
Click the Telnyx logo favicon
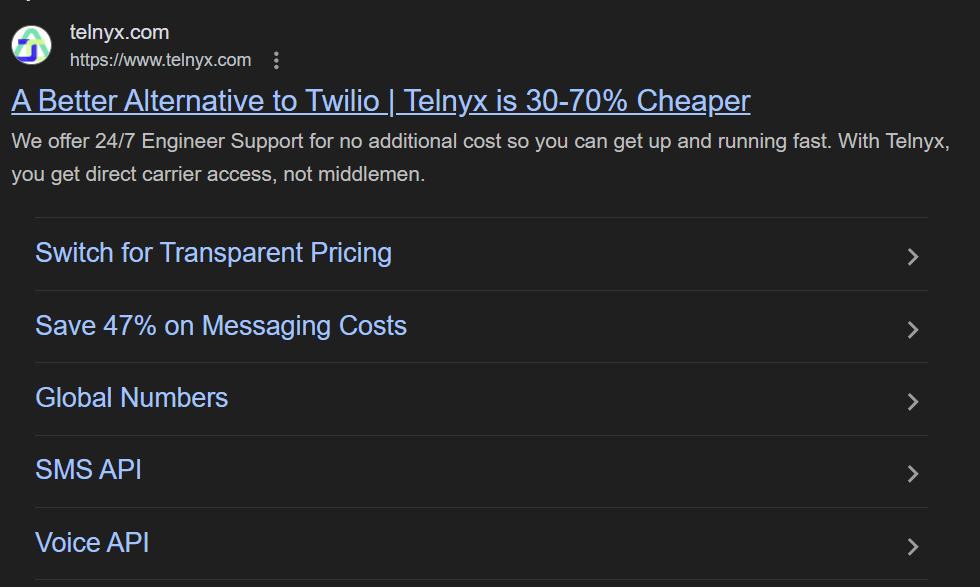click(31, 46)
